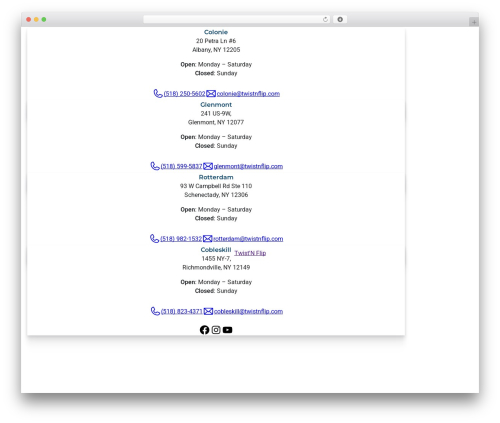Email glenmont@twistnflip.com
The height and width of the screenshot is (423, 500).
tap(248, 166)
